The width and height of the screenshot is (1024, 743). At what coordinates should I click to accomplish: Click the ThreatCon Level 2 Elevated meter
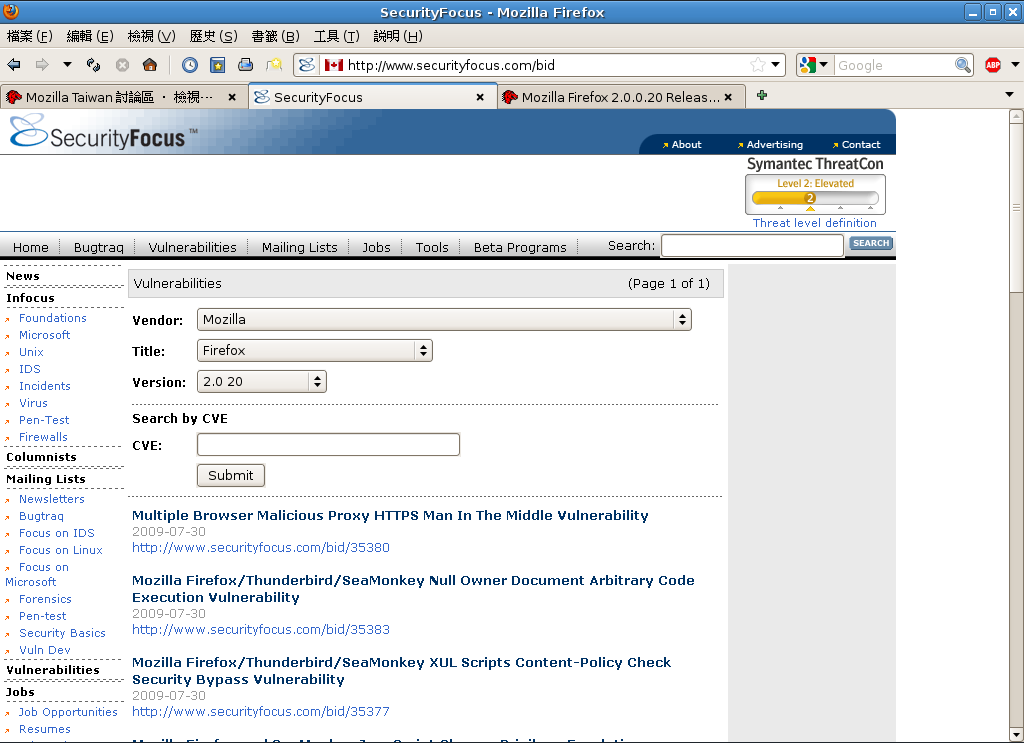pos(815,197)
